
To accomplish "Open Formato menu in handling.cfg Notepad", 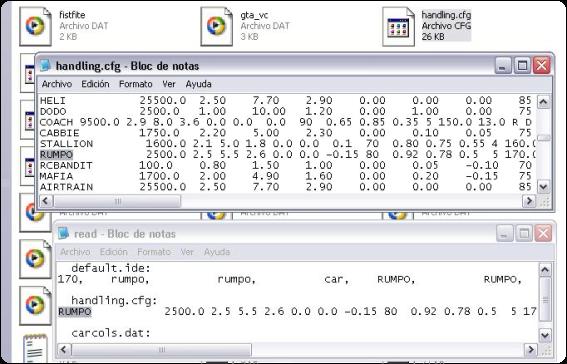I will click(136, 84).
